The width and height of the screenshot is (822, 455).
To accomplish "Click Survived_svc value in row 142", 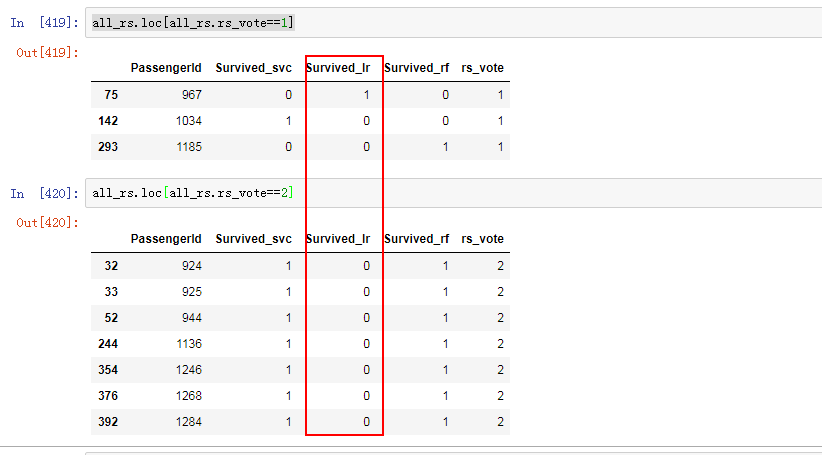I will point(288,121).
